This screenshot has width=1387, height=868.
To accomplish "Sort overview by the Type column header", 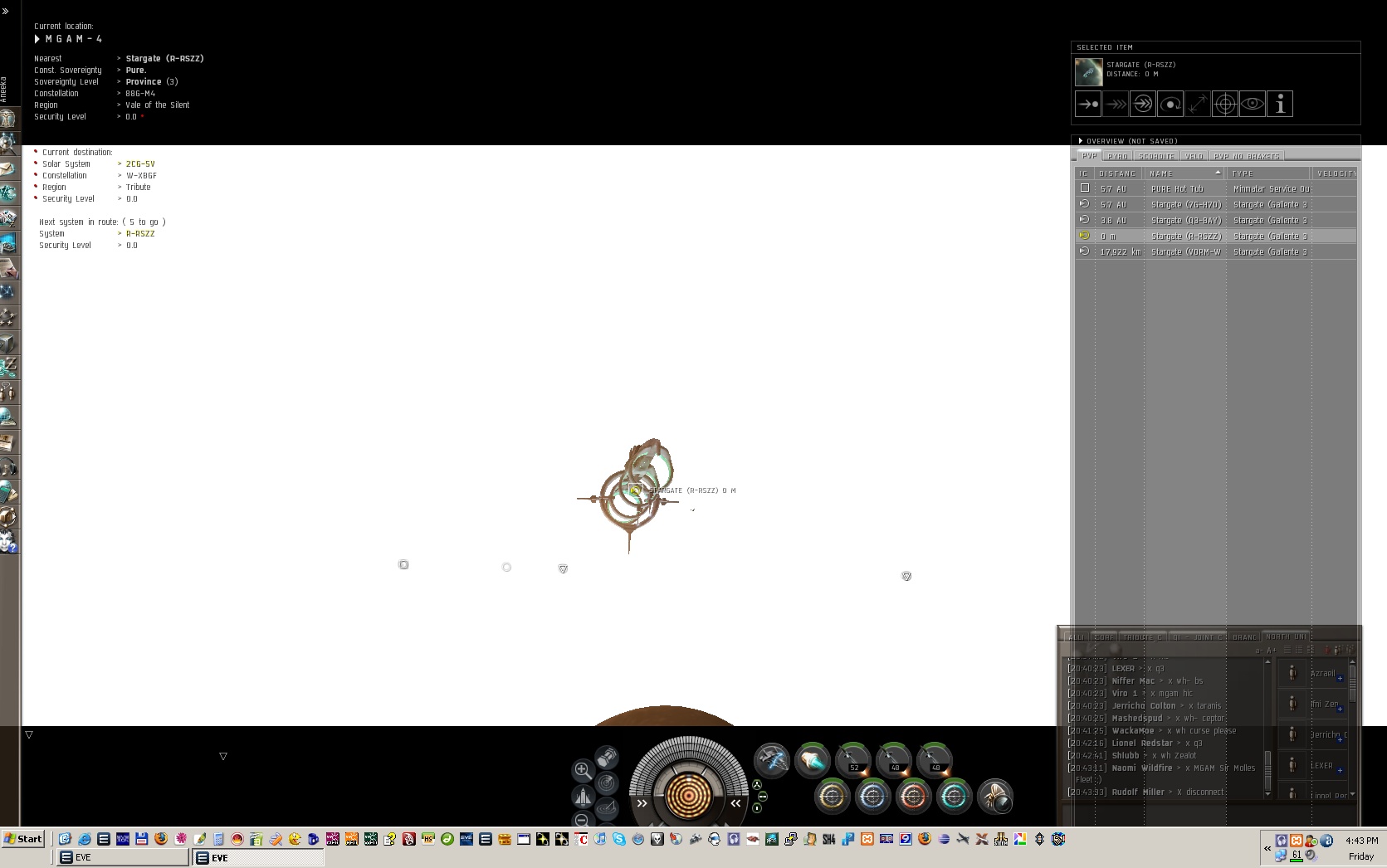I will [1268, 173].
